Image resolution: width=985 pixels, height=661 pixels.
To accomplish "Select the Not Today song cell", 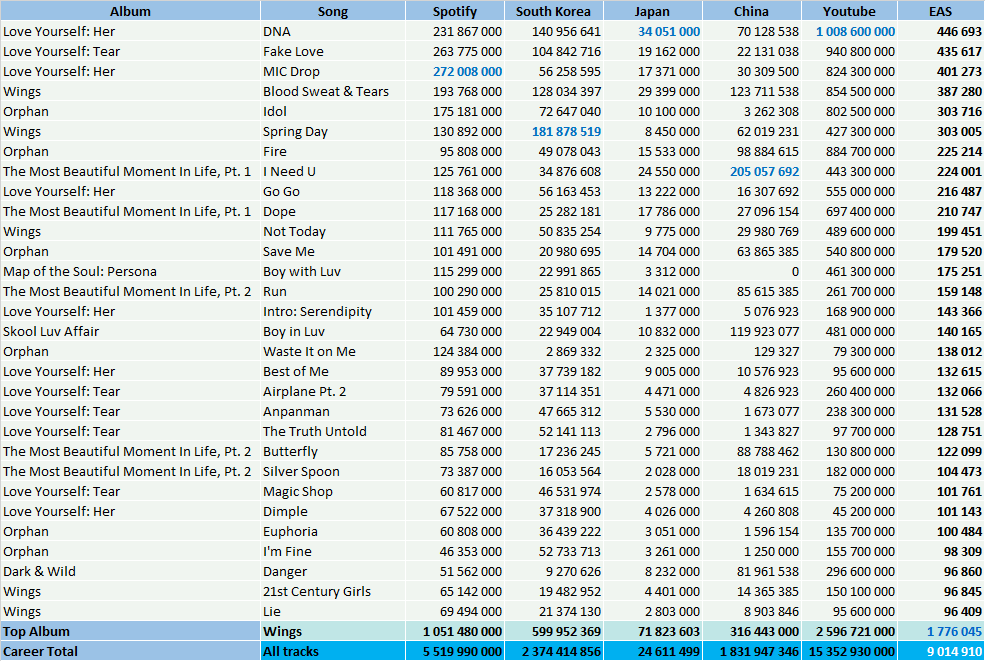I will (332, 231).
